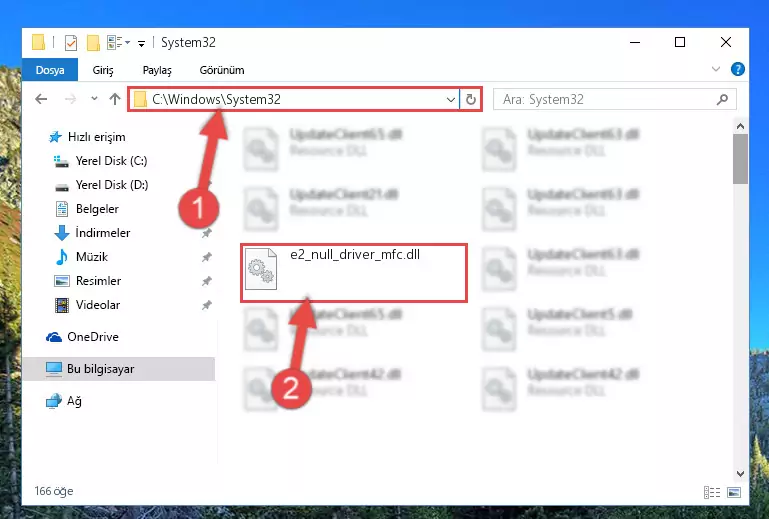The image size is (769, 519).
Task: Open Yerel Disk (C:) in the sidebar
Action: pos(101,161)
